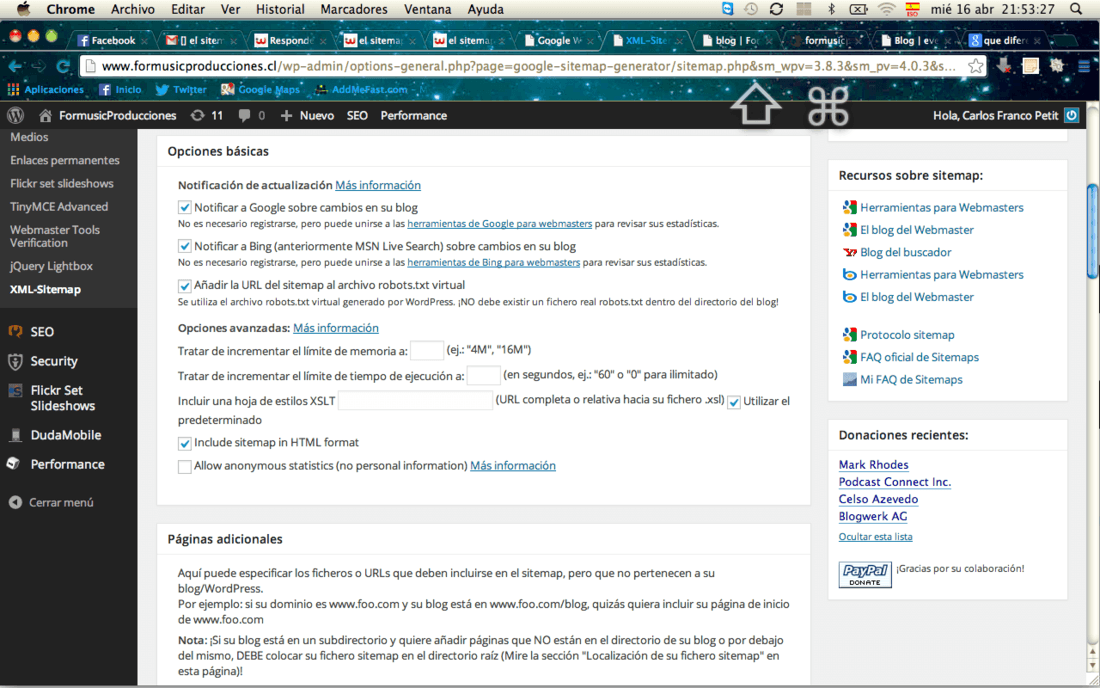Viewport: 1100px width, 688px height.
Task: Click Aplicaciones apps grid icon in bookmarks bar
Action: 13,90
